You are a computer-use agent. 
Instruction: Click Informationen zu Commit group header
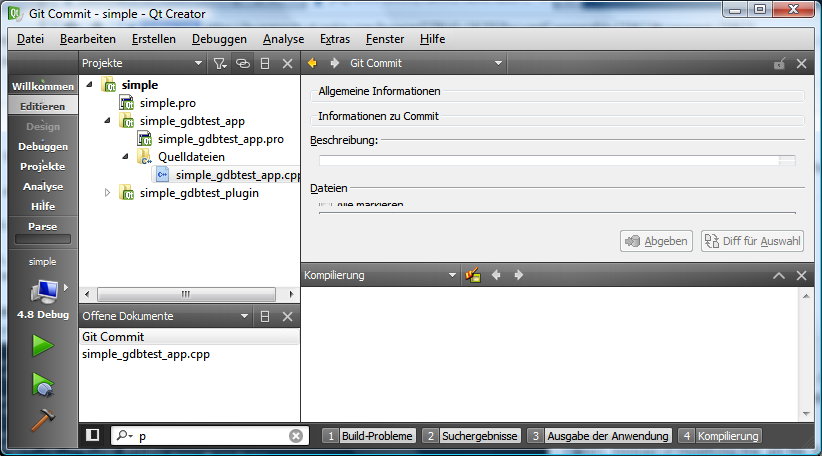tap(378, 116)
